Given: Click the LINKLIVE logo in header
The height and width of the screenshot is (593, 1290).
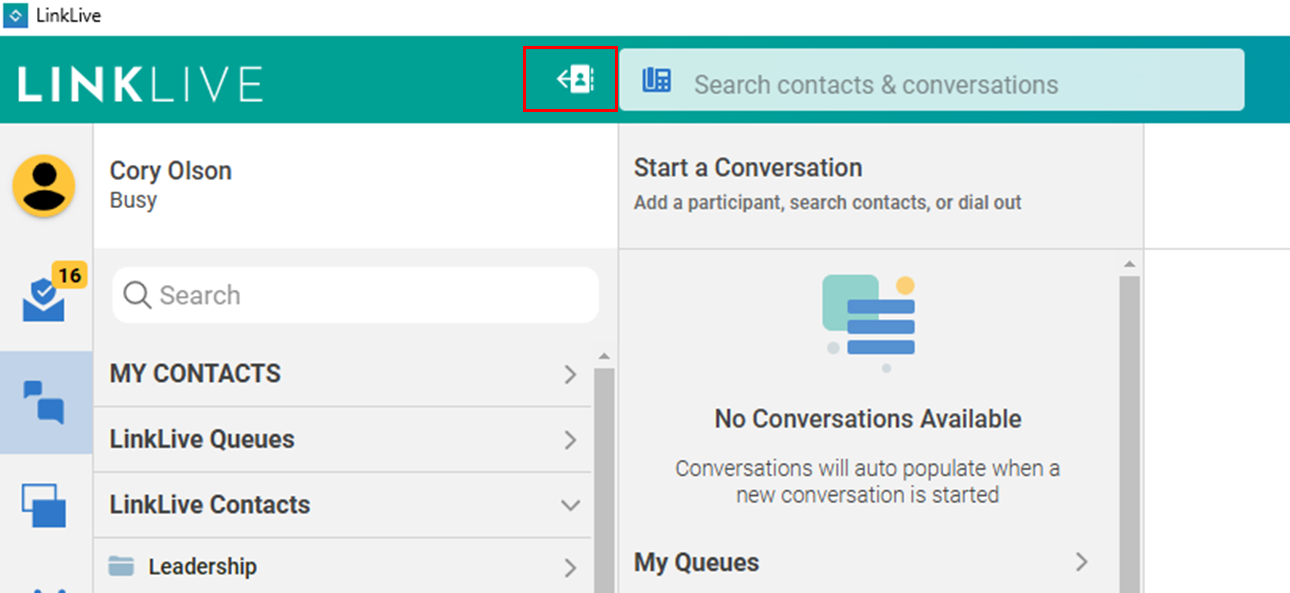Looking at the screenshot, I should (x=140, y=84).
